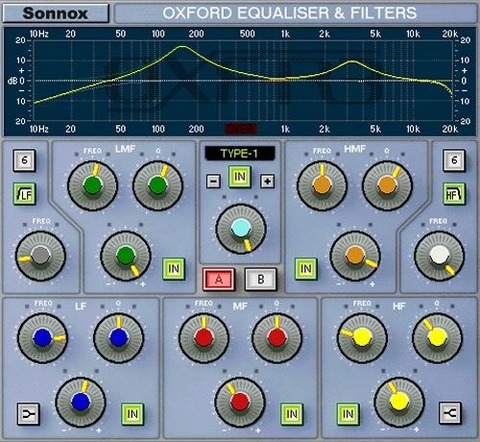Toggle the MF band IN switch
The image size is (480, 442).
tap(292, 414)
